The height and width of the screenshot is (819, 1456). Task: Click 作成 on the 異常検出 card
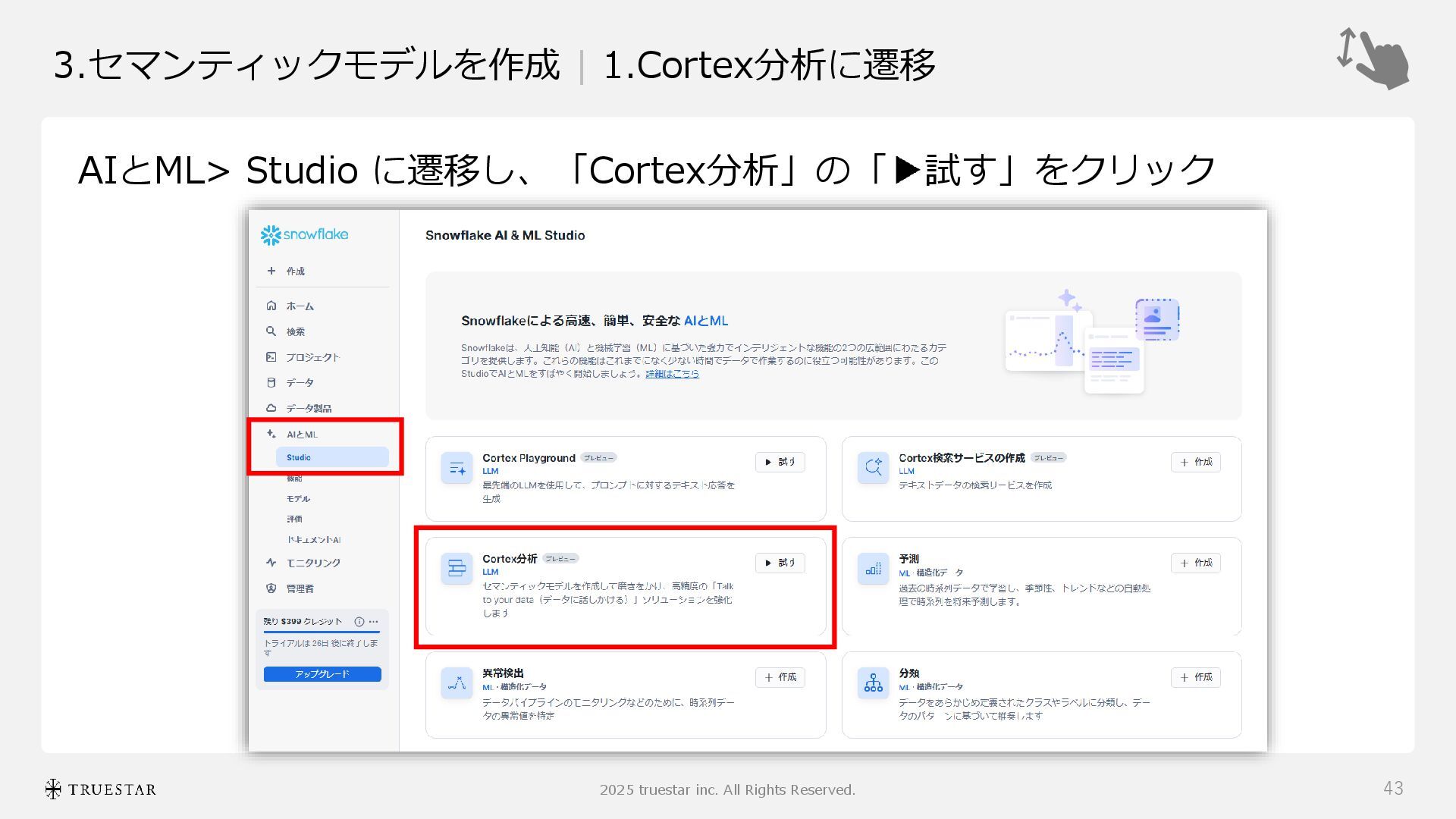(x=780, y=677)
